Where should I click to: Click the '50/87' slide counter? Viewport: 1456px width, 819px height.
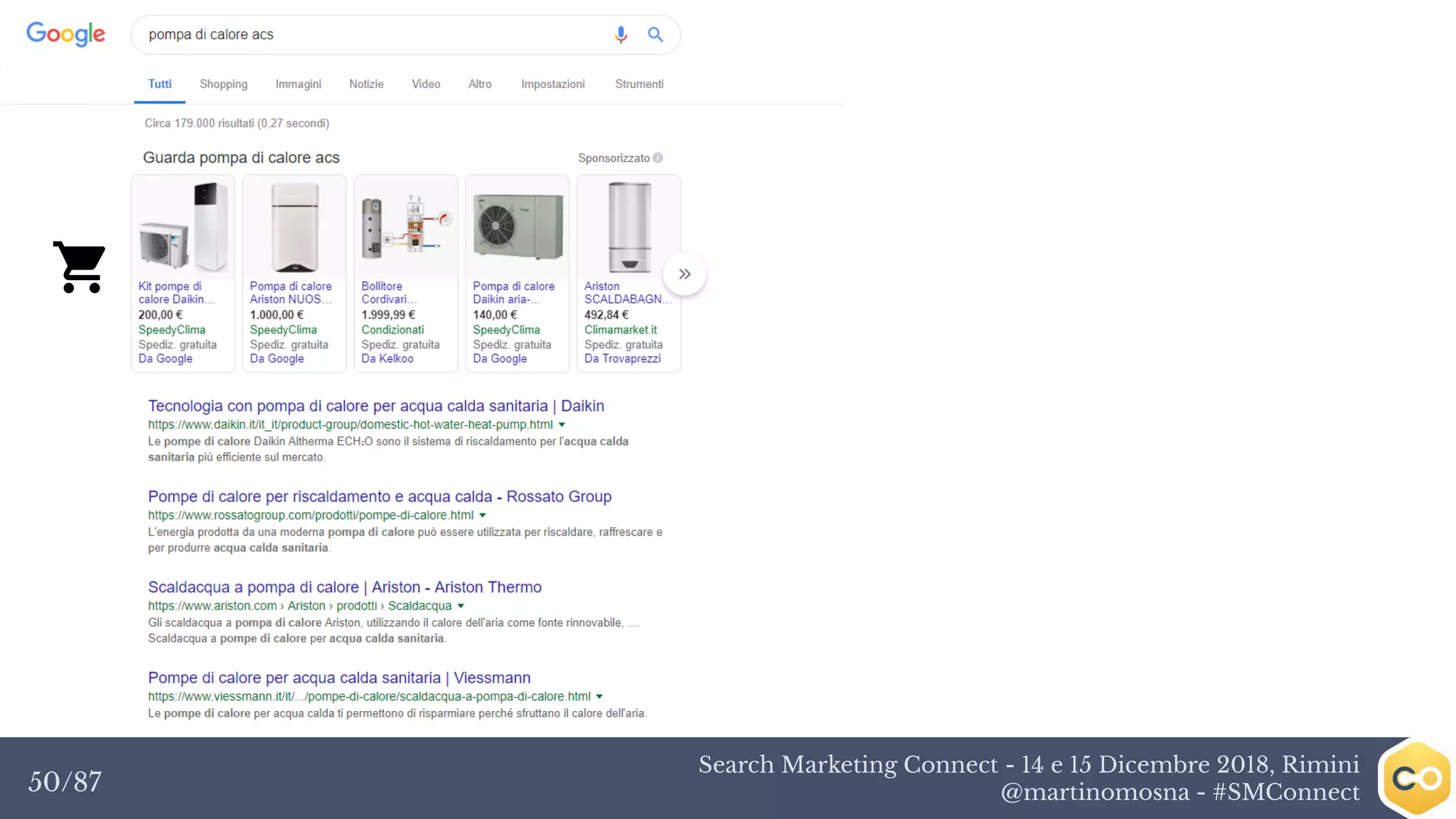(x=65, y=781)
